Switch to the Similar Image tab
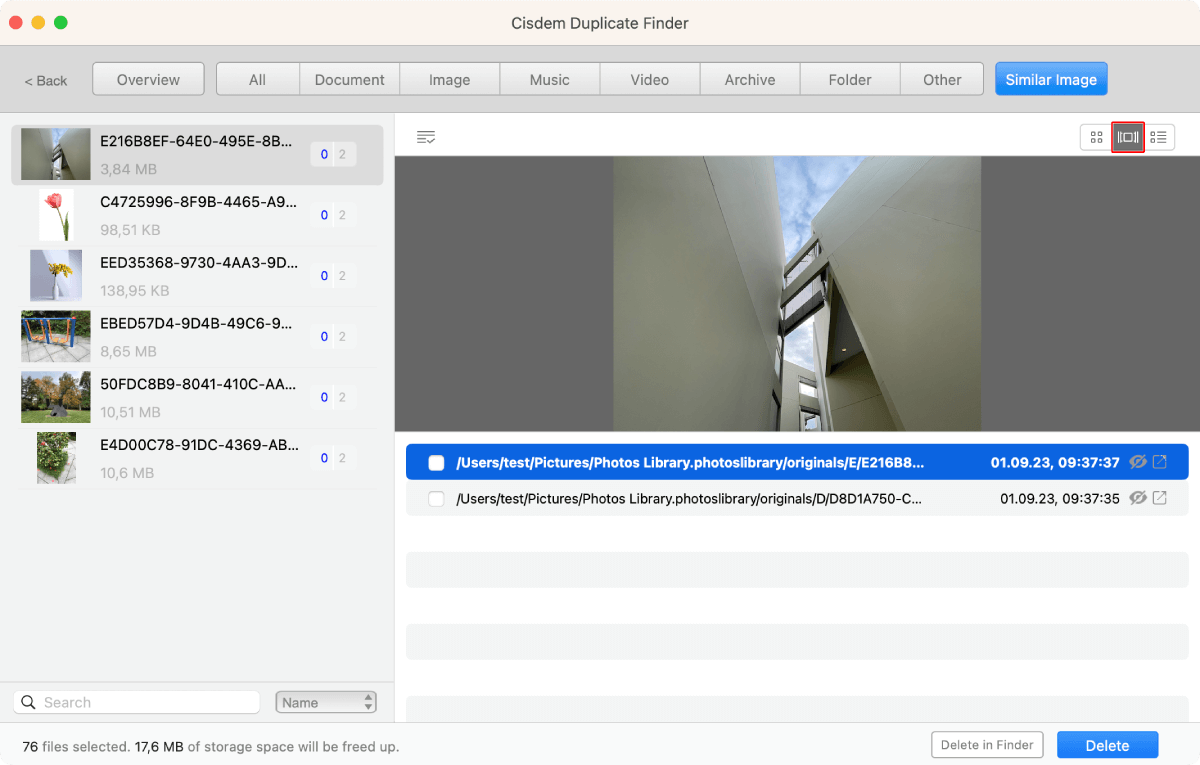 tap(1051, 79)
